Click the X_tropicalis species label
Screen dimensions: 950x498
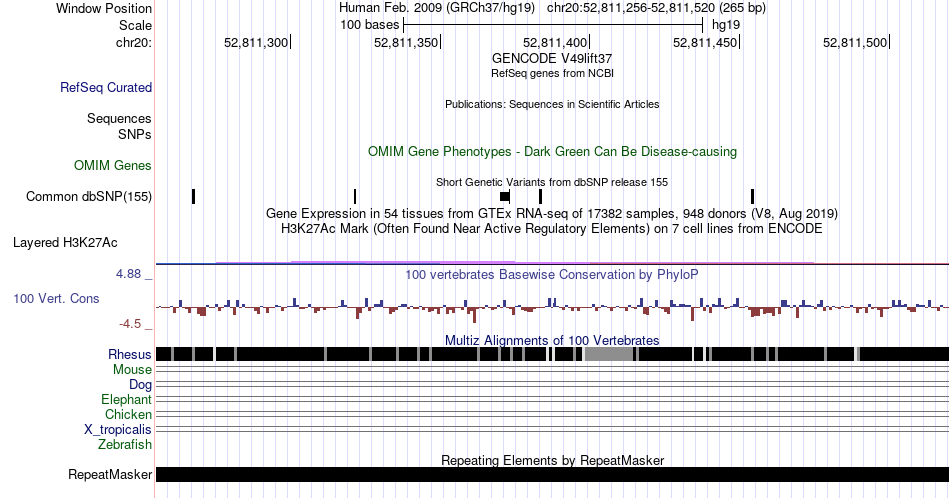click(118, 430)
